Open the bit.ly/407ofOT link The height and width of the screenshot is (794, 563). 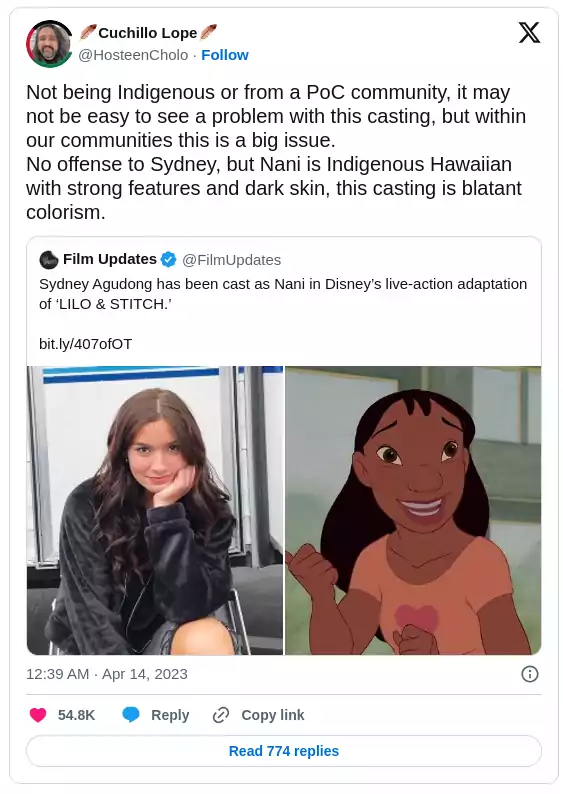pyautogui.click(x=86, y=344)
